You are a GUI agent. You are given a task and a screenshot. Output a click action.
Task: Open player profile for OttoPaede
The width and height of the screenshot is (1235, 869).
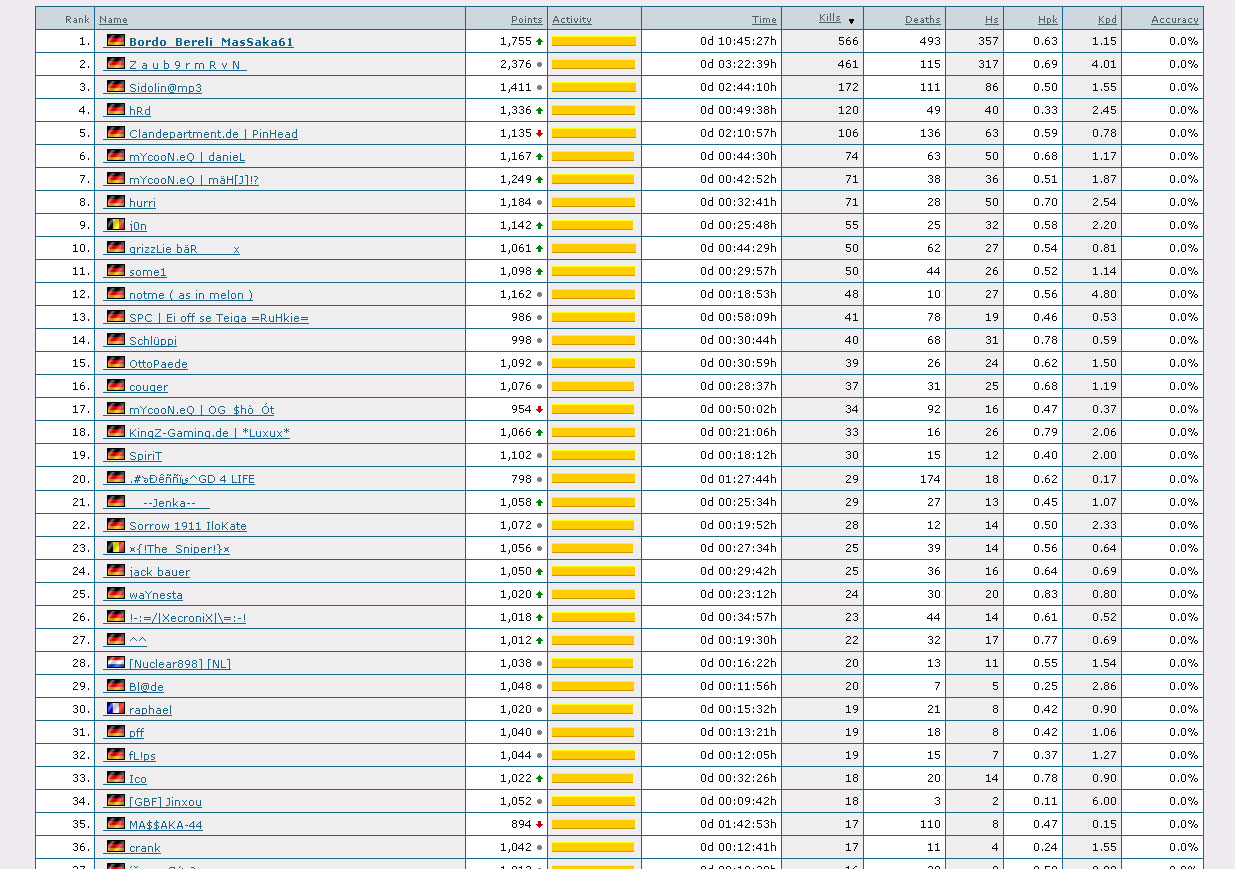coord(158,364)
